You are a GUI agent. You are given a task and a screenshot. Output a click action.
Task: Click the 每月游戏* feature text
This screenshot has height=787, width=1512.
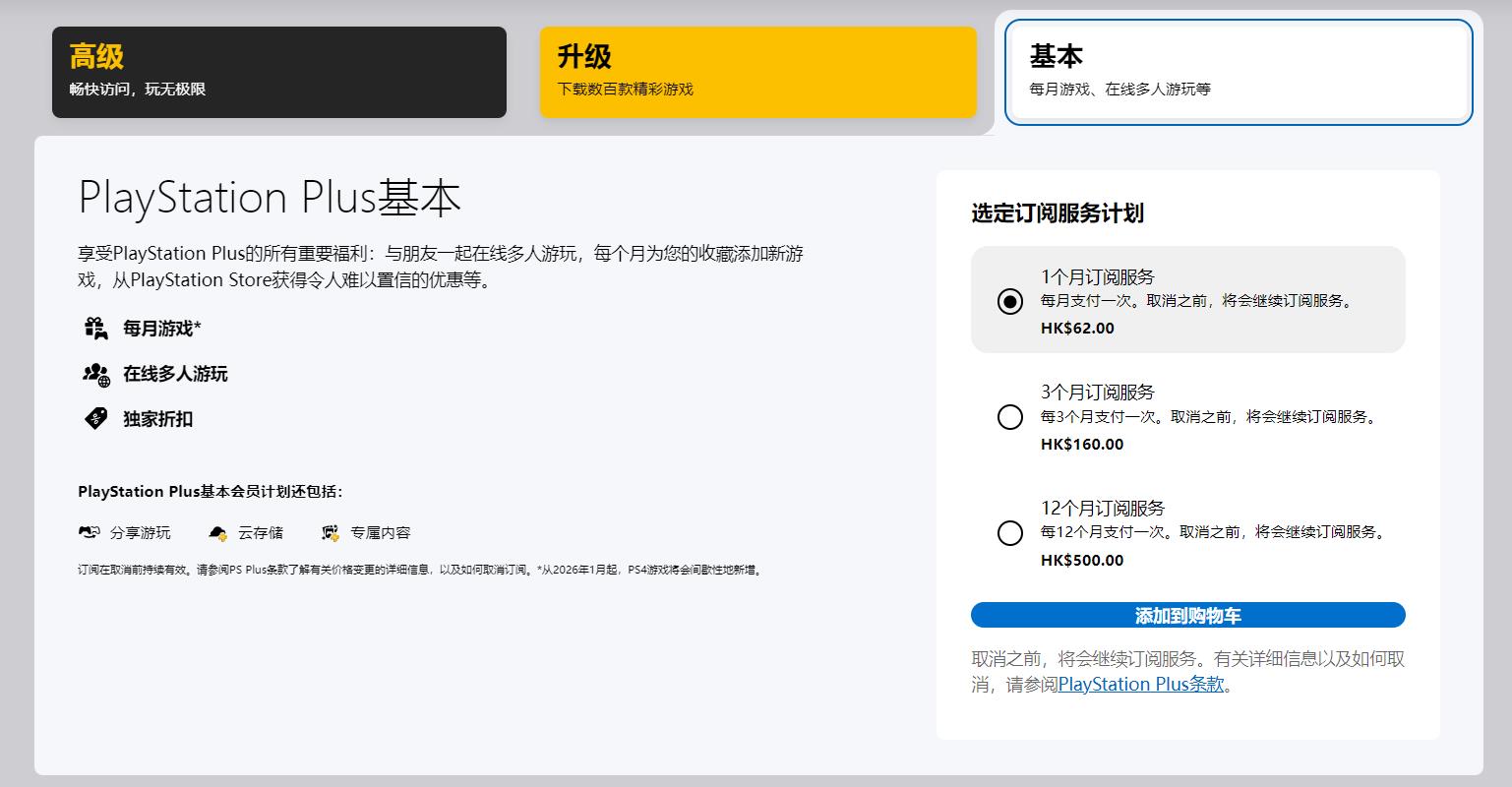[x=162, y=329]
